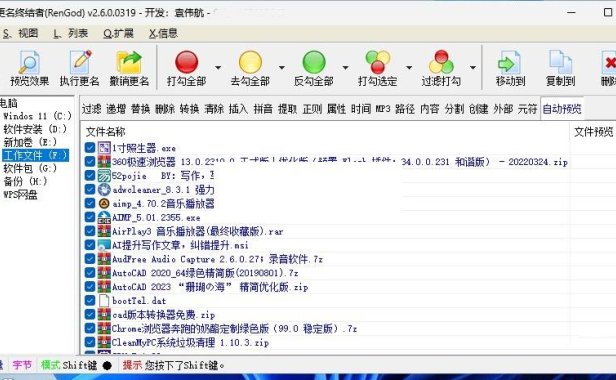The height and width of the screenshot is (380, 616).
Task: Open the S.视图 menu
Action: [20, 33]
